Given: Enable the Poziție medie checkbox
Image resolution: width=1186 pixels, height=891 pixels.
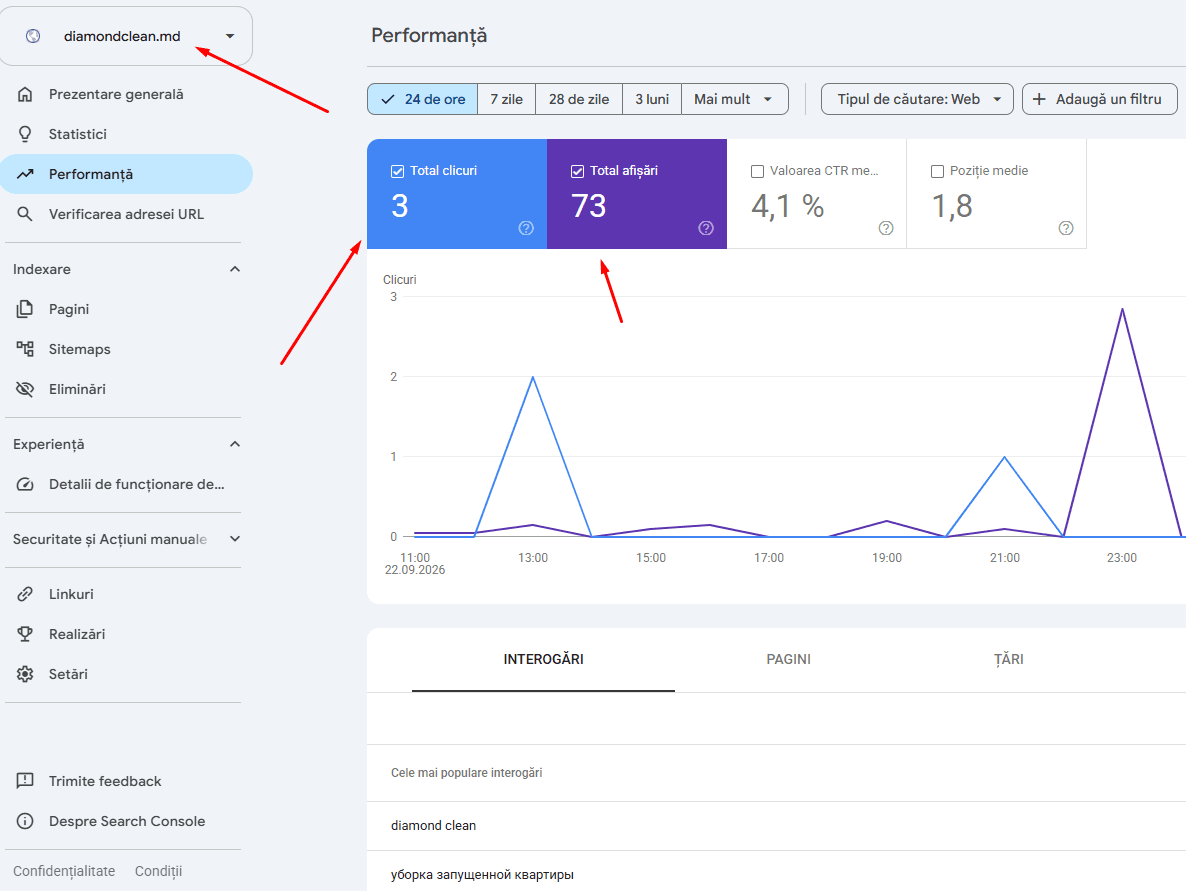Looking at the screenshot, I should (937, 172).
